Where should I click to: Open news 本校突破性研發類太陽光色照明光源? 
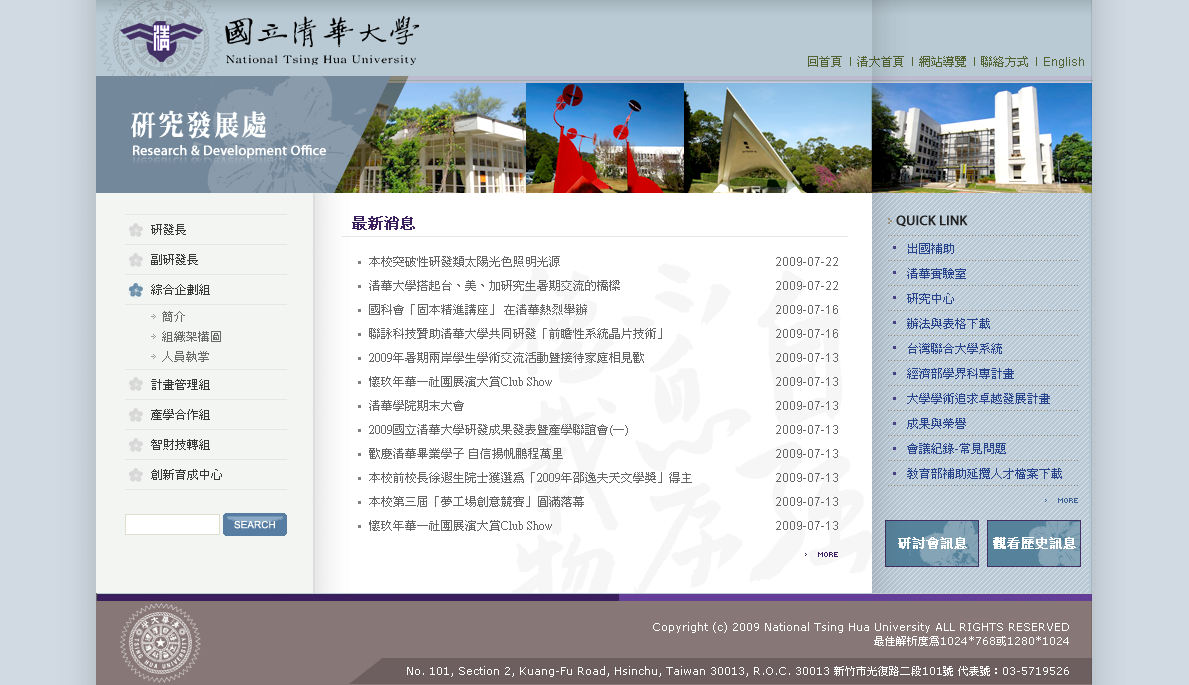pos(464,262)
